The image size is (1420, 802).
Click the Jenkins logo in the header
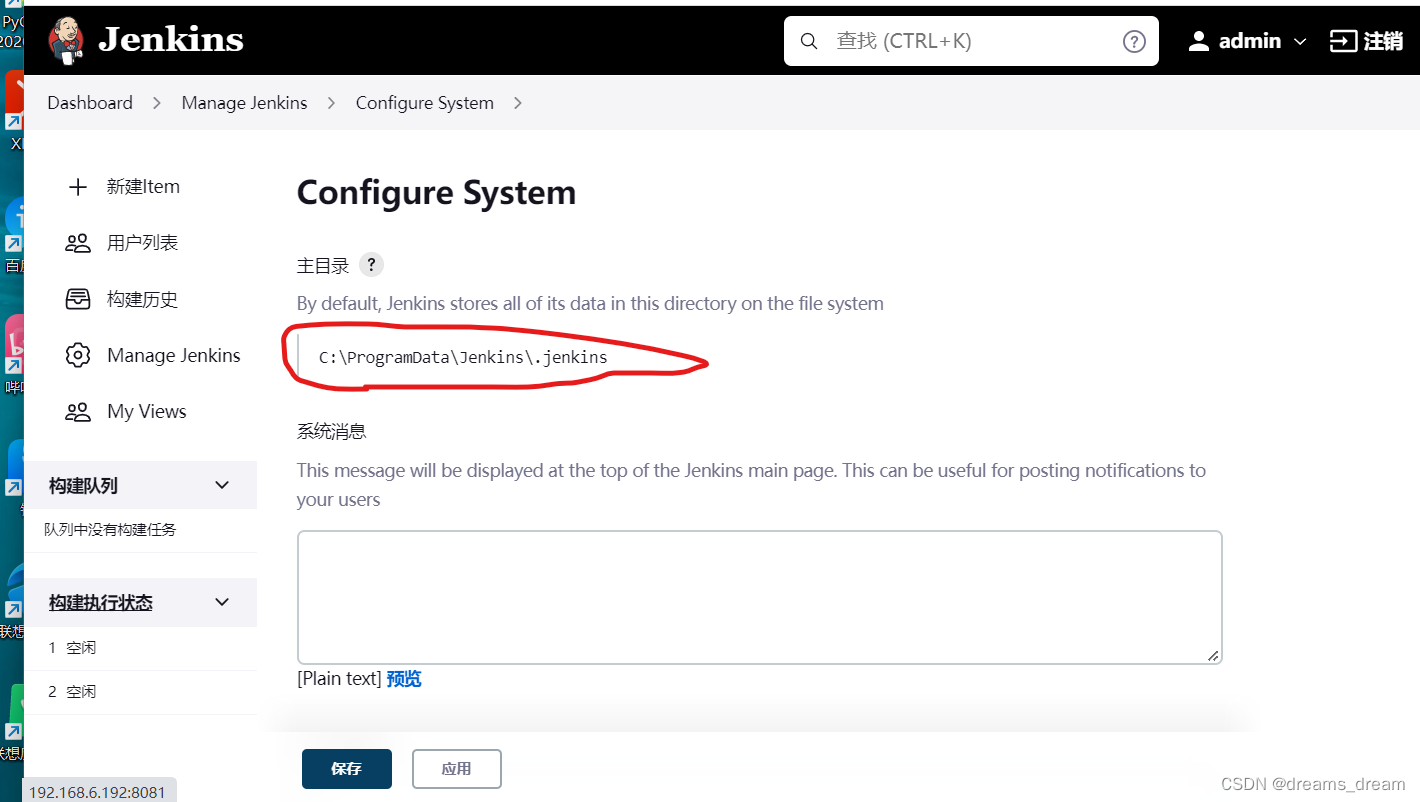[66, 40]
